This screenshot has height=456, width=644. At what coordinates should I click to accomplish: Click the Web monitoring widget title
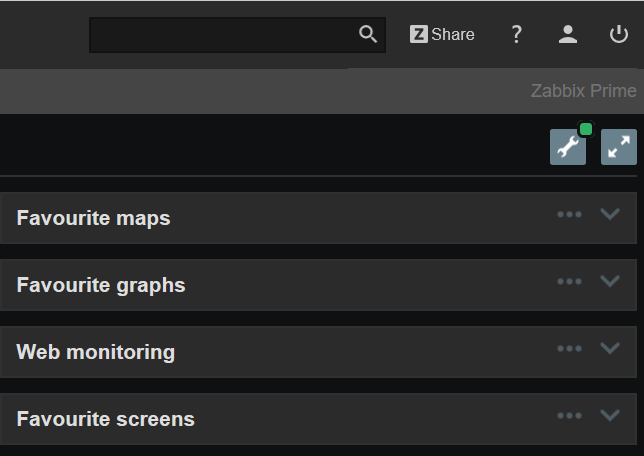(95, 352)
